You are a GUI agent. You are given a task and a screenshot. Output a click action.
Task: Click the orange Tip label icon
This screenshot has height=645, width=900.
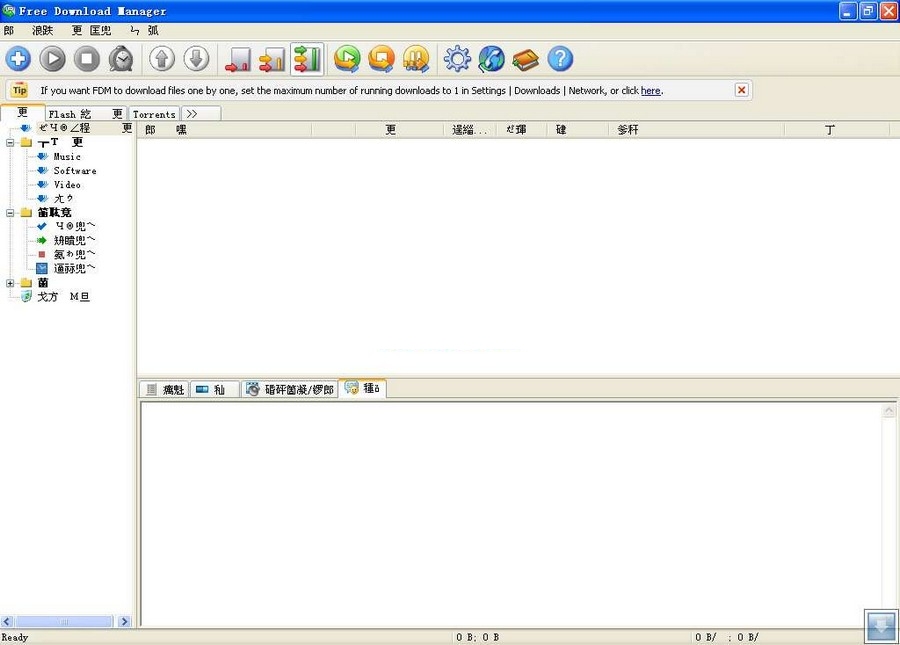(x=20, y=90)
